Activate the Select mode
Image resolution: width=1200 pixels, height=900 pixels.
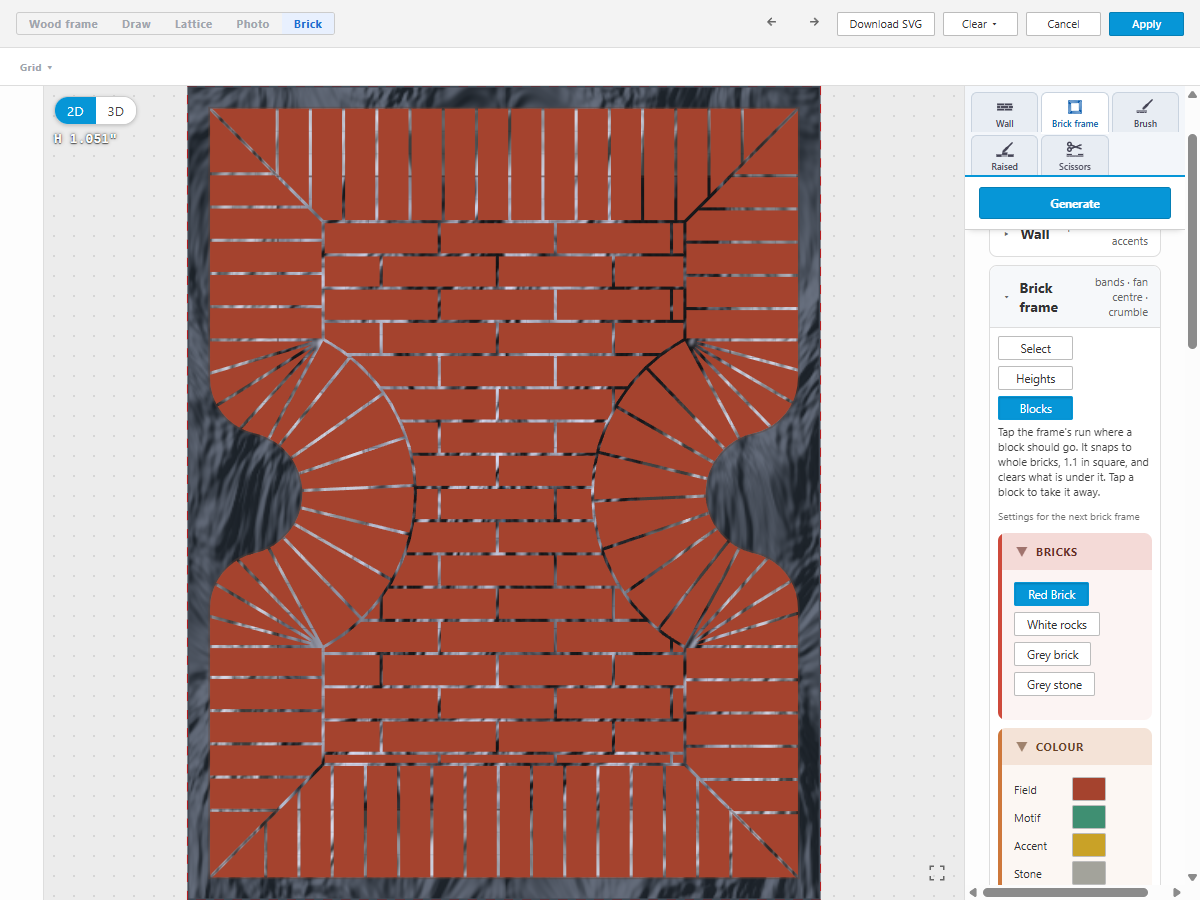1035,348
